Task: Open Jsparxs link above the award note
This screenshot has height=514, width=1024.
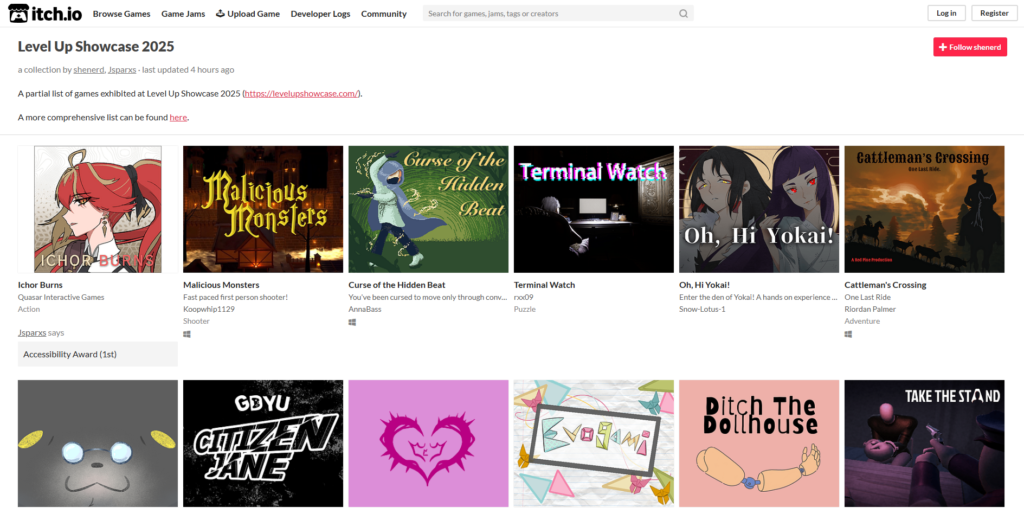Action: (x=32, y=332)
